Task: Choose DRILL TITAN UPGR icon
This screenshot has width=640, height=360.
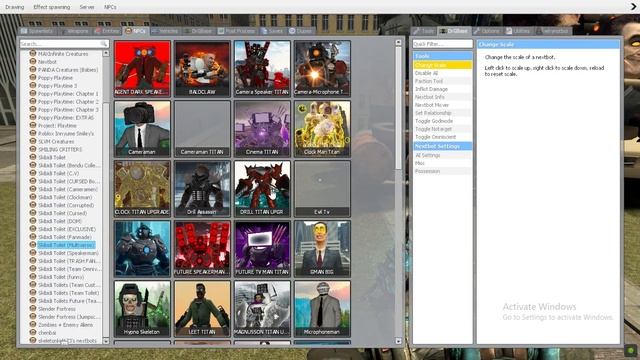Action: coord(262,189)
